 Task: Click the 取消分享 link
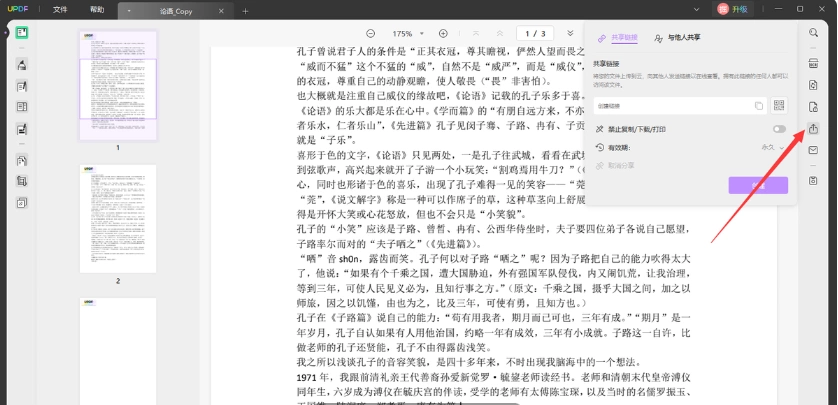point(616,166)
